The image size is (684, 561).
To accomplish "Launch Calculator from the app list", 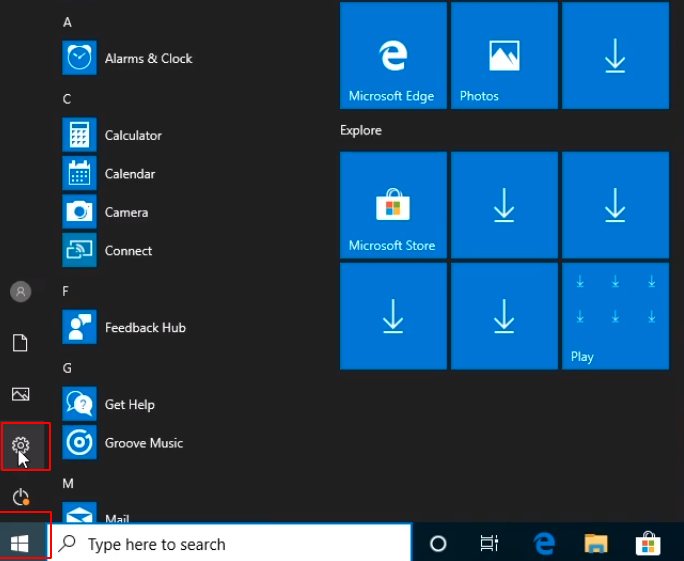I will point(112,135).
